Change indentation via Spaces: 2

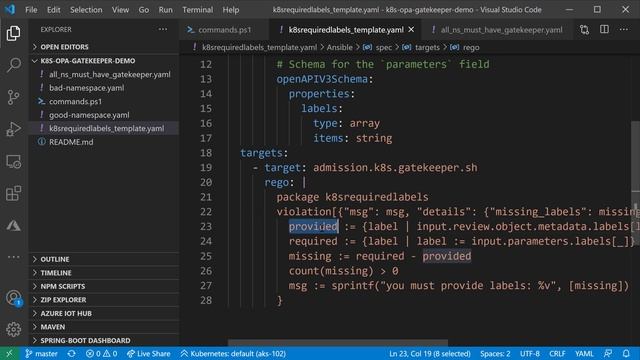click(x=495, y=353)
